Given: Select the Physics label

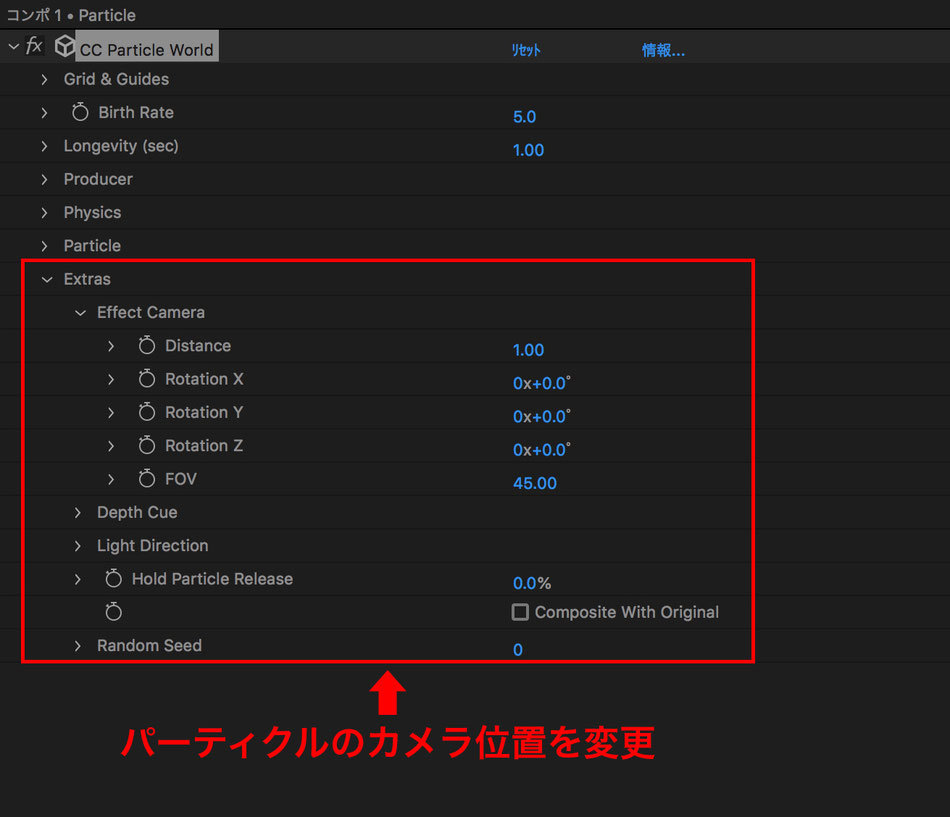Looking at the screenshot, I should (x=92, y=212).
